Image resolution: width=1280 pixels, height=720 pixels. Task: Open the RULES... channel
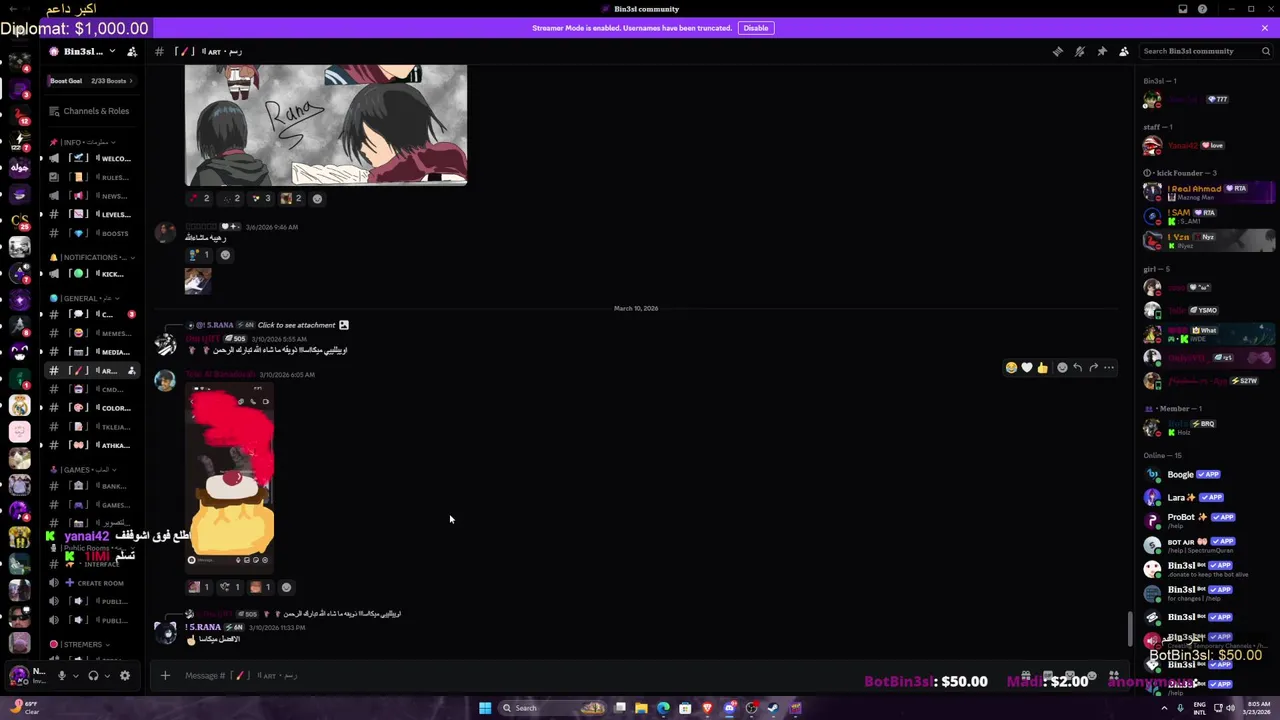92,177
